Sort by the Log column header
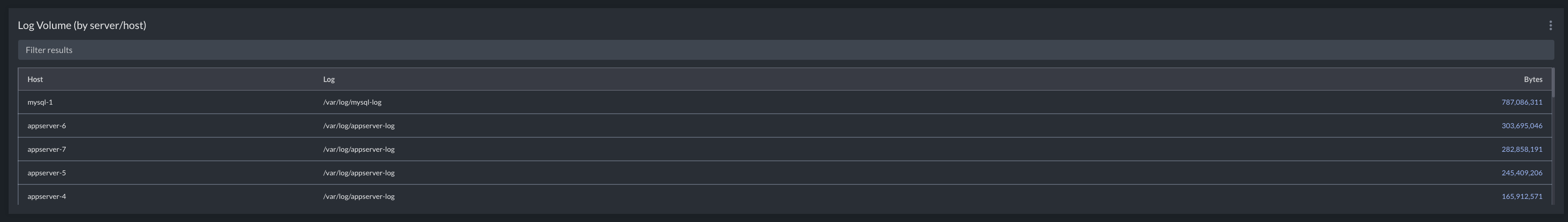The height and width of the screenshot is (222, 1568). (x=329, y=79)
